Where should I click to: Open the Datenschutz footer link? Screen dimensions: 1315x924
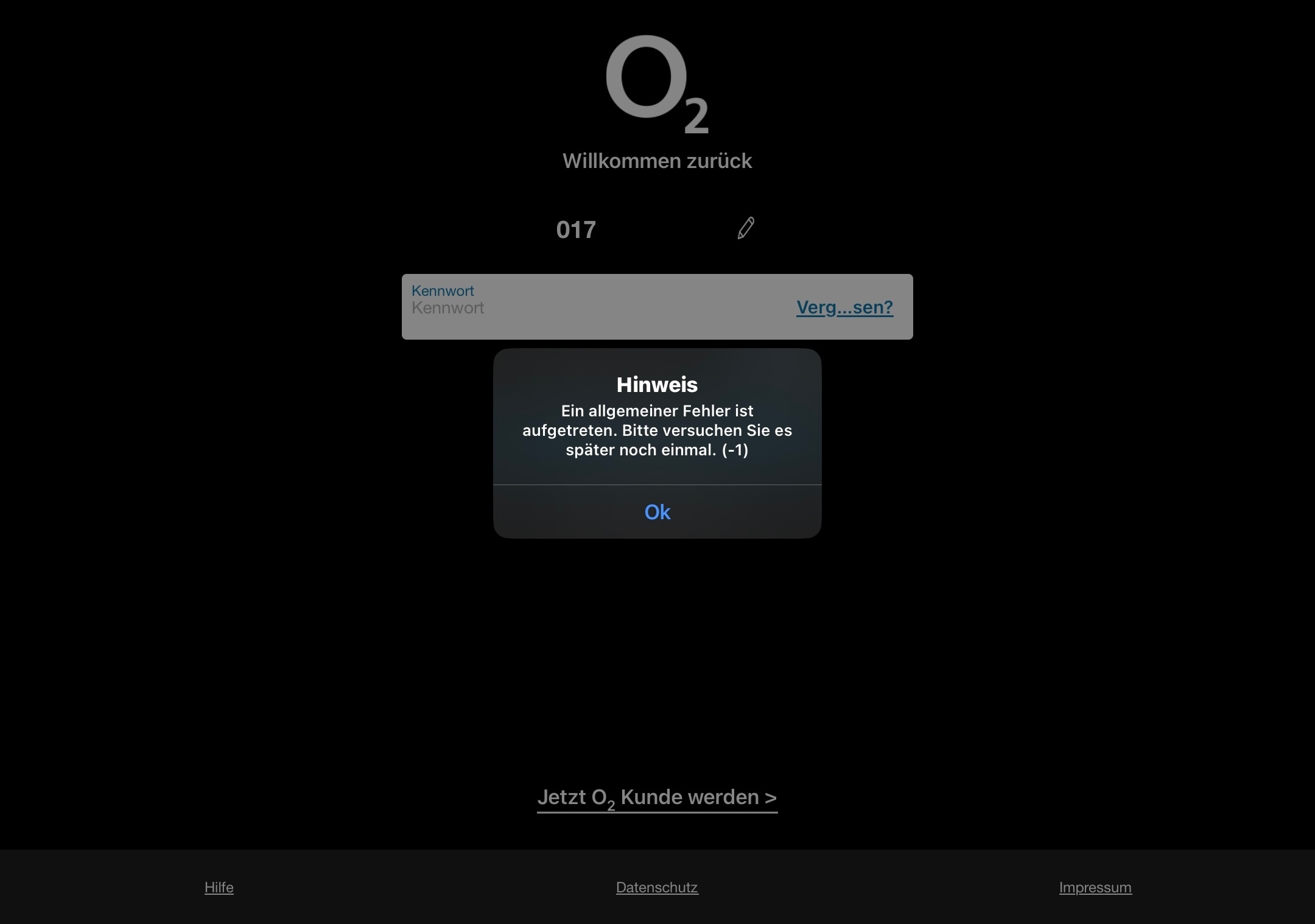(x=657, y=887)
